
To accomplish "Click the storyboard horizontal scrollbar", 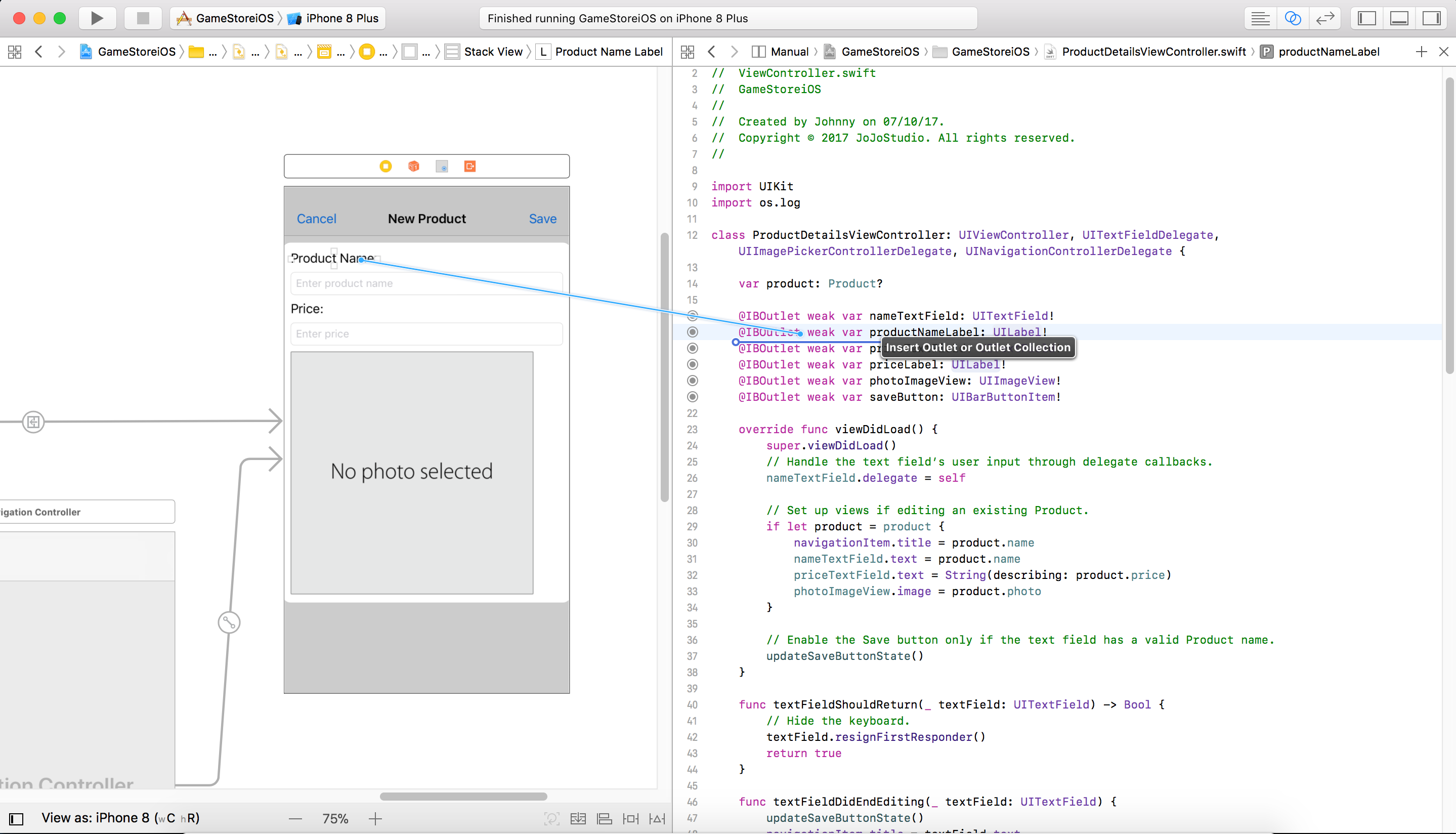I will click(x=464, y=796).
